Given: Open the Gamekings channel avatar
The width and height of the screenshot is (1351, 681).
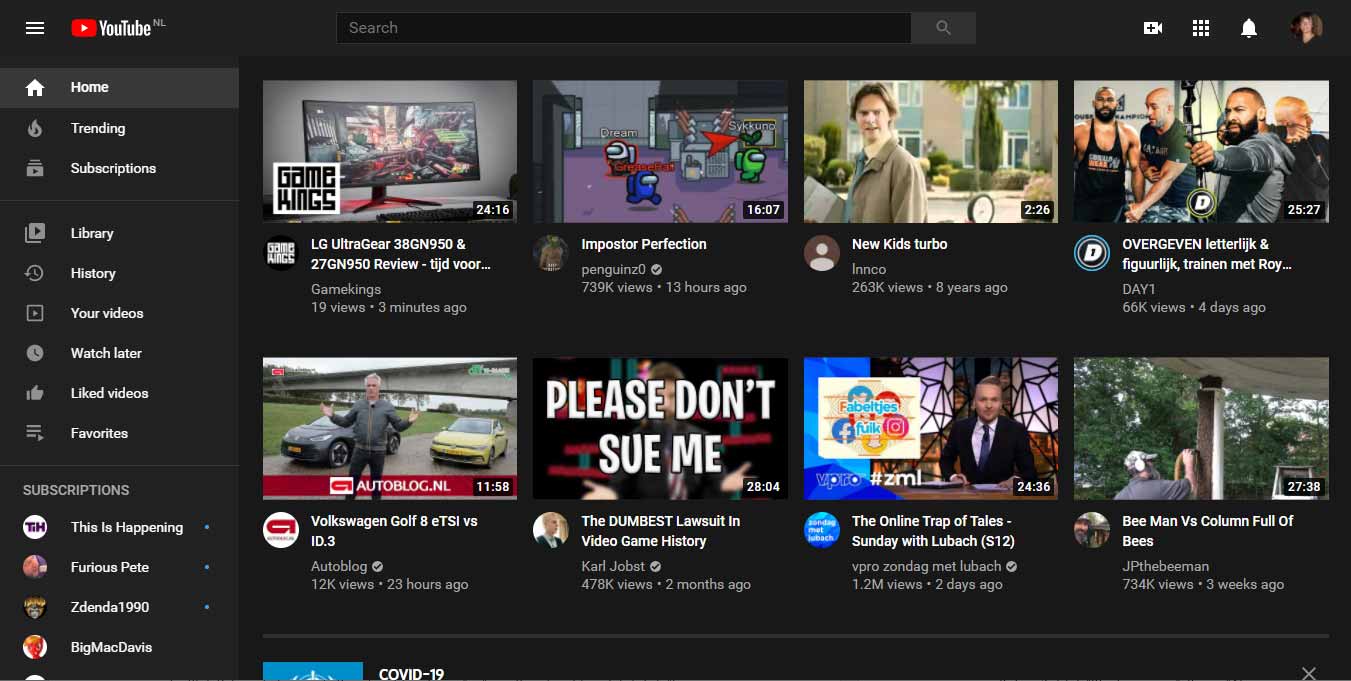Looking at the screenshot, I should 281,253.
